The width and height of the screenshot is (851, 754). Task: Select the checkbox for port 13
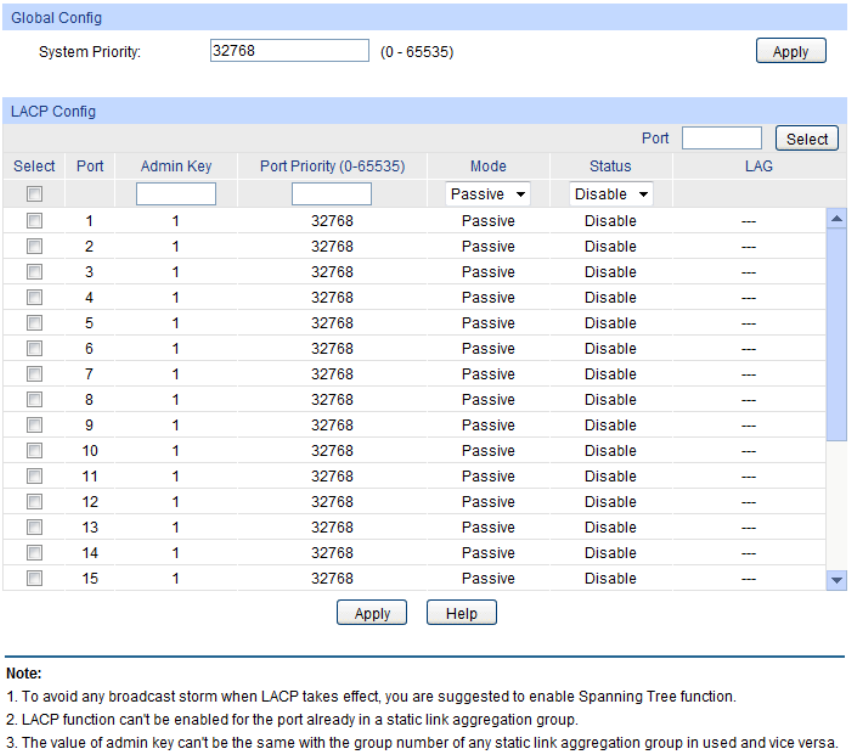(34, 527)
